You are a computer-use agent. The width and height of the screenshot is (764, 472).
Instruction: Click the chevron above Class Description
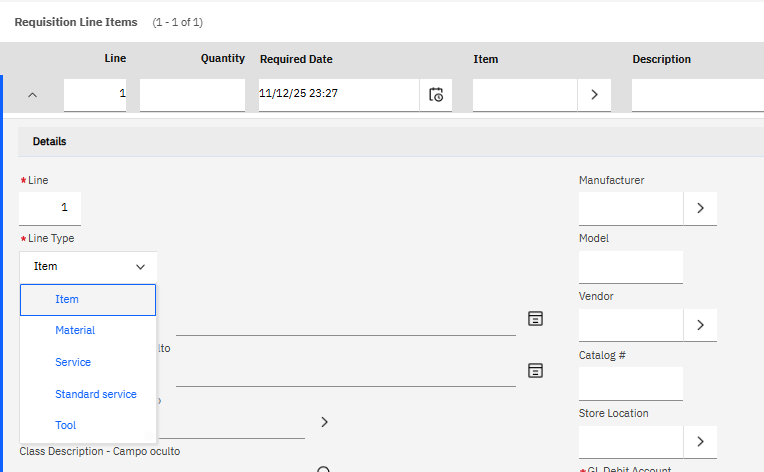click(x=324, y=422)
